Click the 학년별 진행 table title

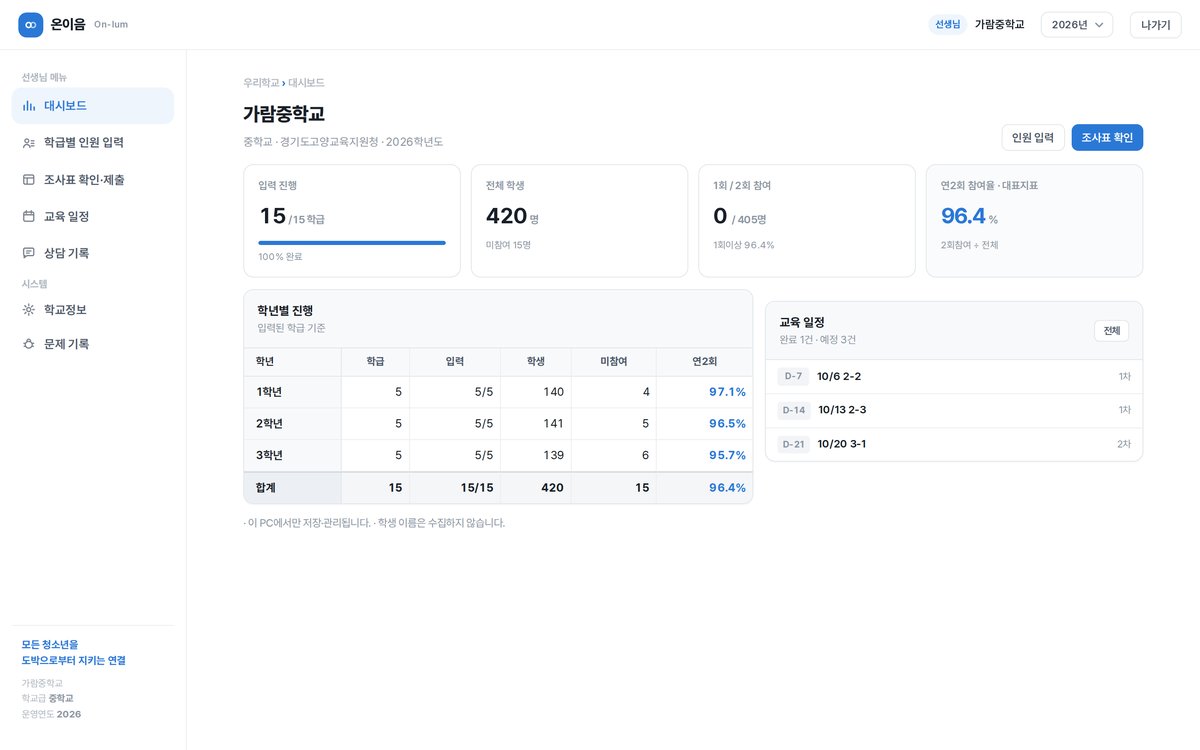click(285, 311)
